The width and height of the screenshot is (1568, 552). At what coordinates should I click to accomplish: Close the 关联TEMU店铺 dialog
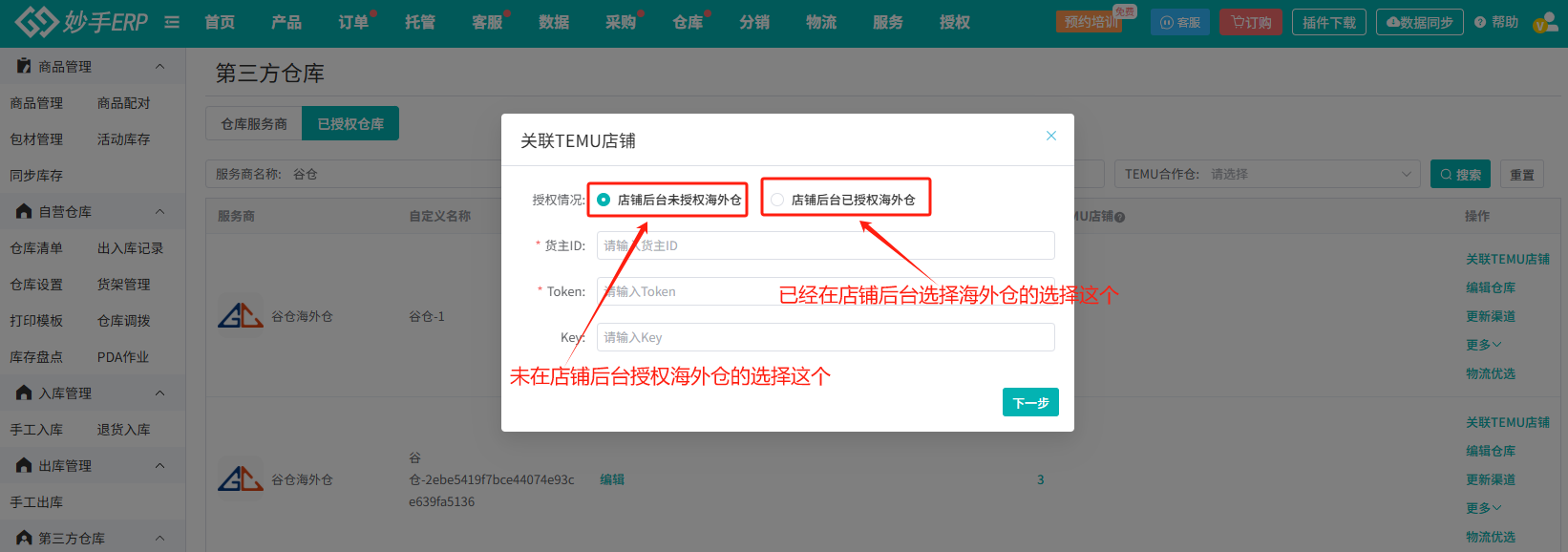[x=1051, y=136]
